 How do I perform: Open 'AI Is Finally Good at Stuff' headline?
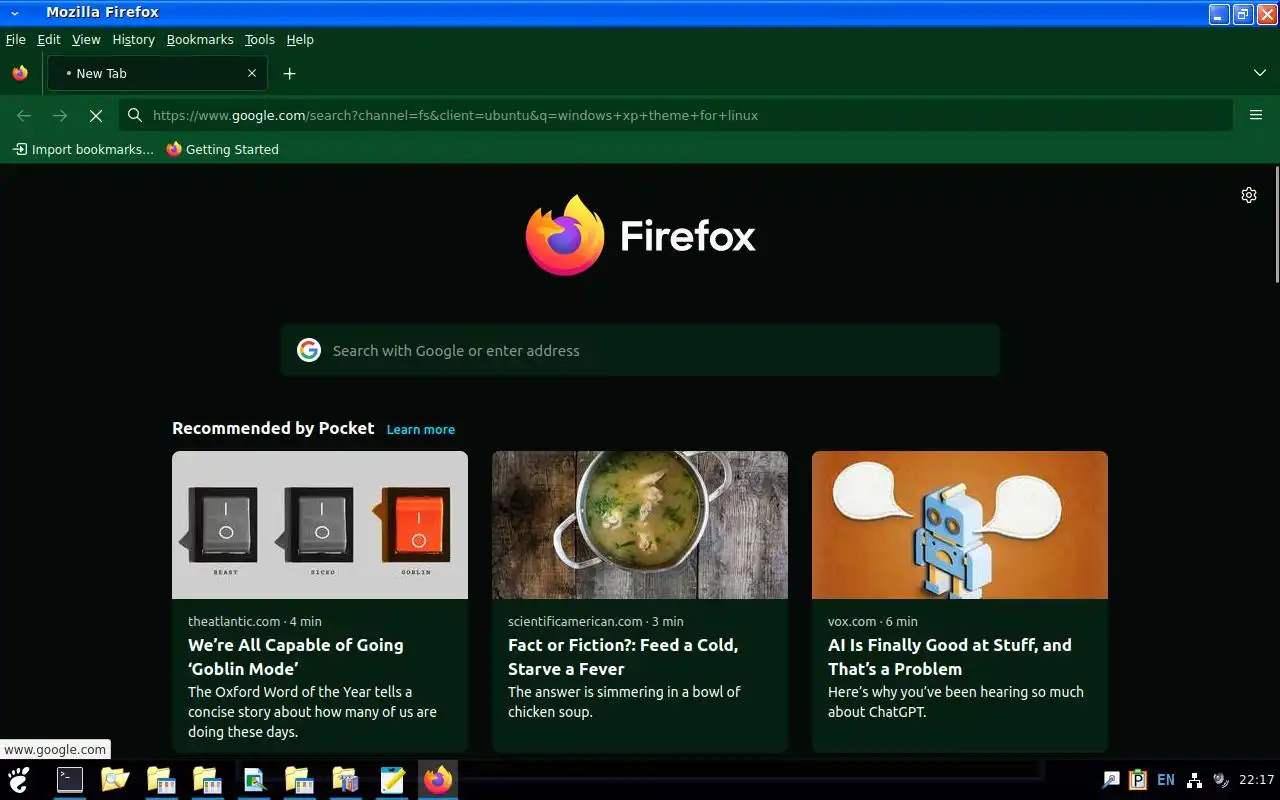pos(950,657)
